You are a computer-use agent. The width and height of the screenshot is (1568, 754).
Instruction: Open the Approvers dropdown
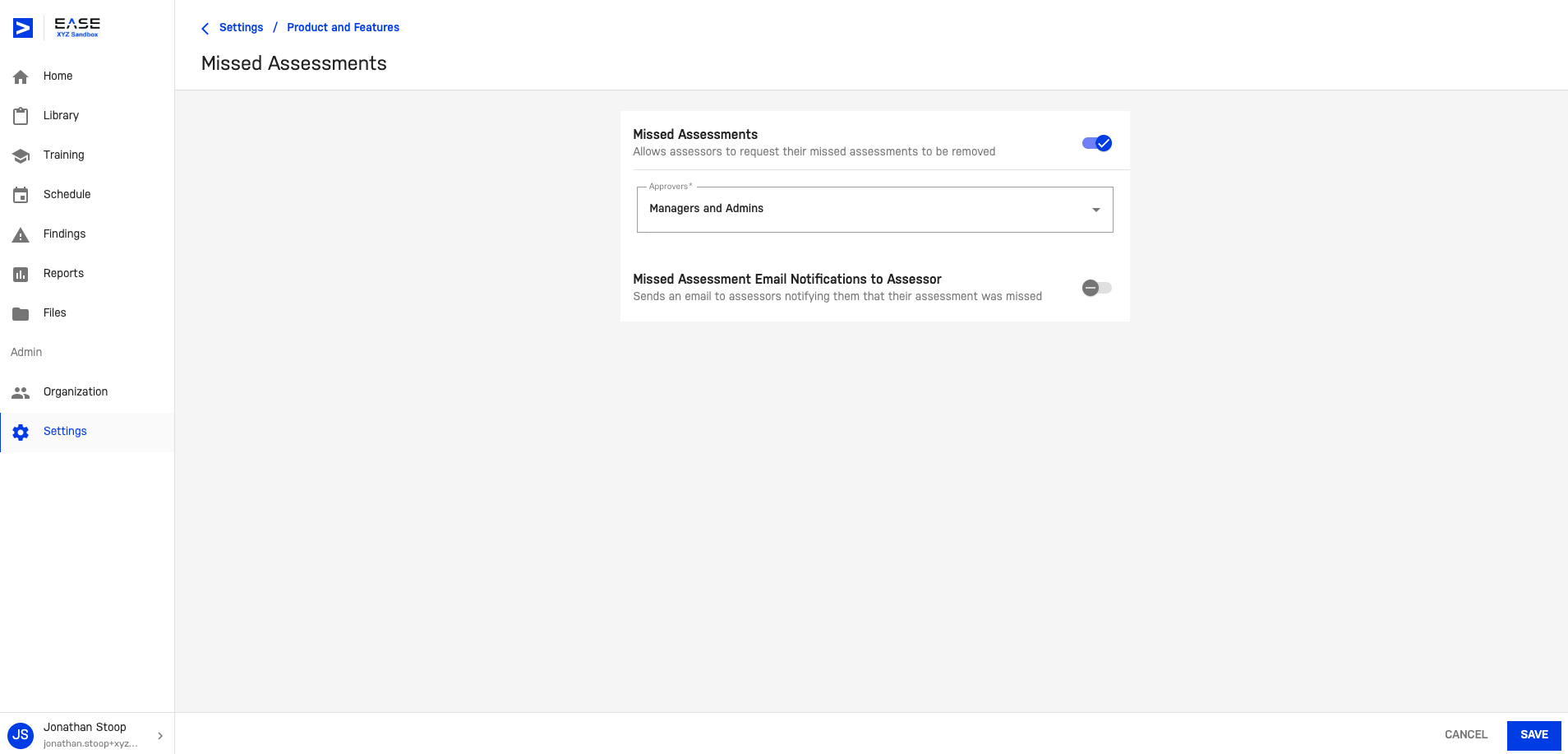874,209
